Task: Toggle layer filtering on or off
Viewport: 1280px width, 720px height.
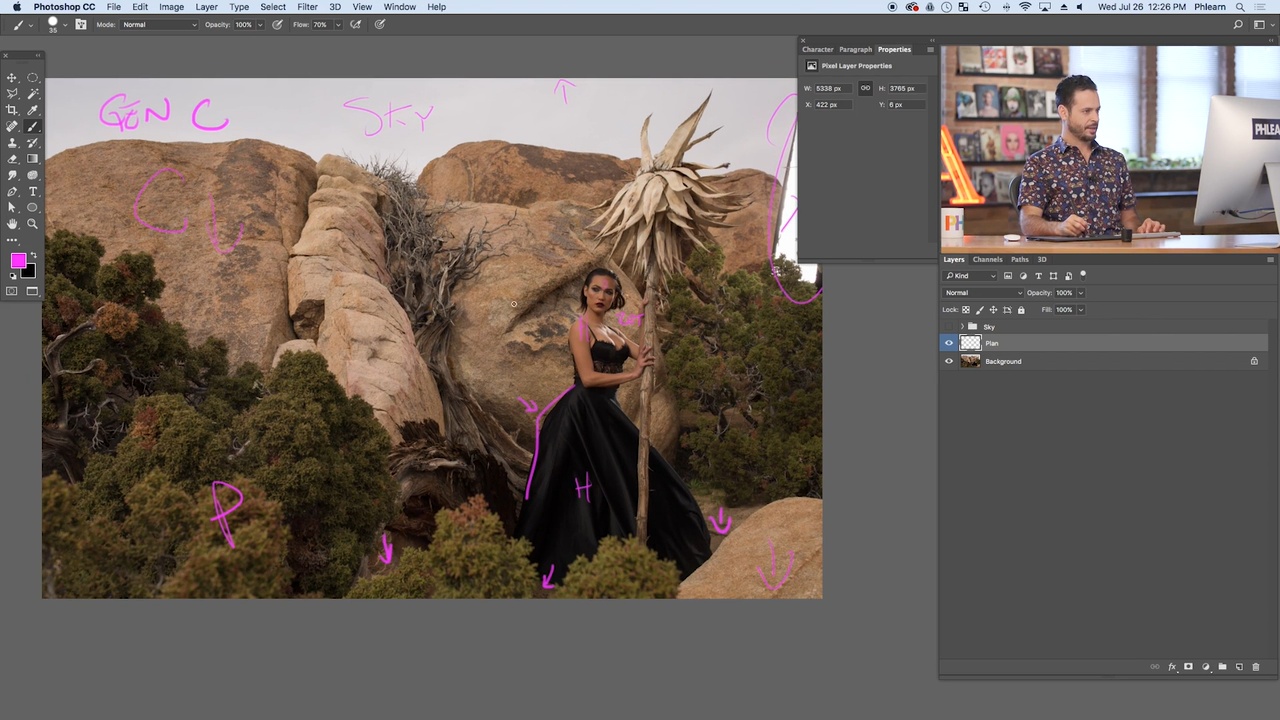Action: click(1083, 275)
